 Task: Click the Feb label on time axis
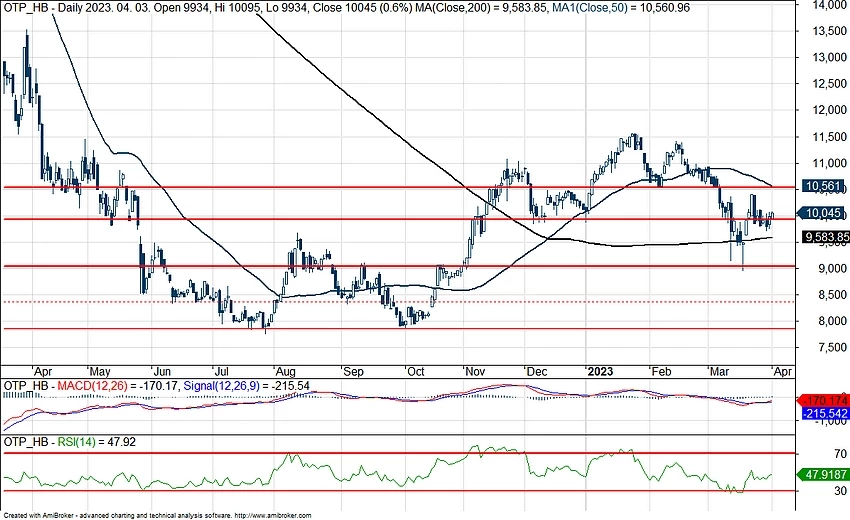[661, 371]
